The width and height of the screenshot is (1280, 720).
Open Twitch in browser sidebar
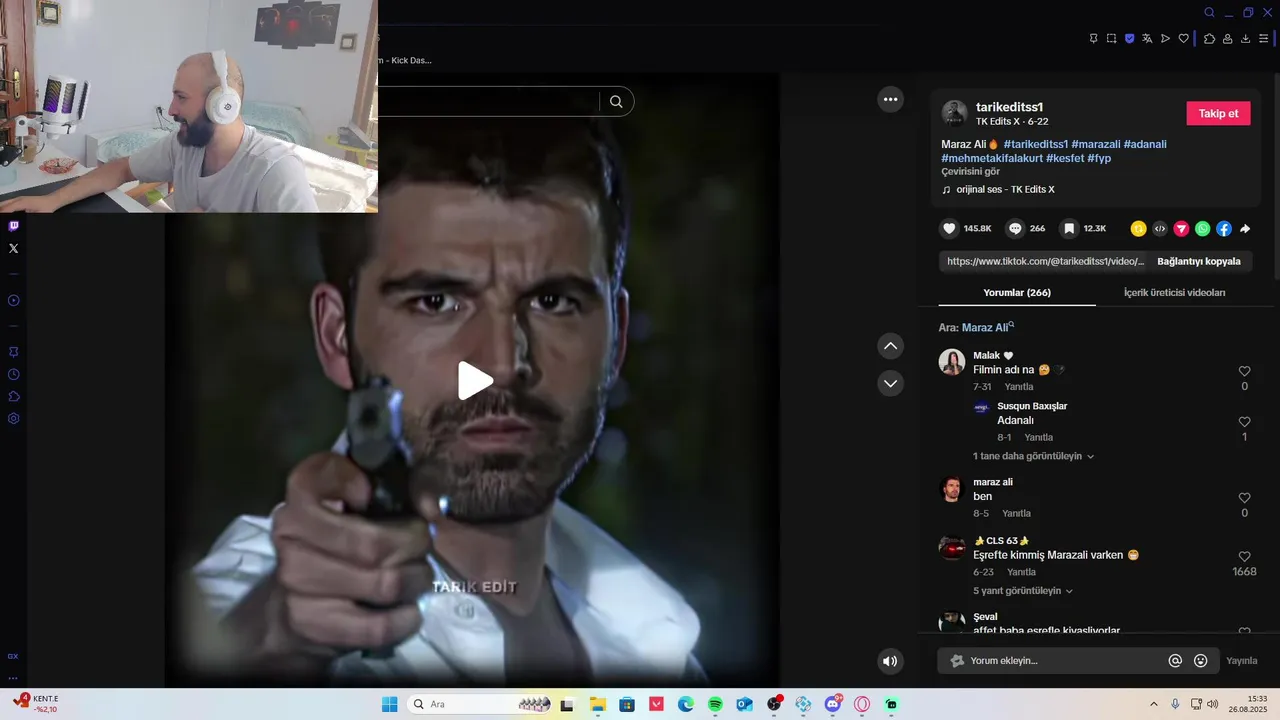point(13,226)
